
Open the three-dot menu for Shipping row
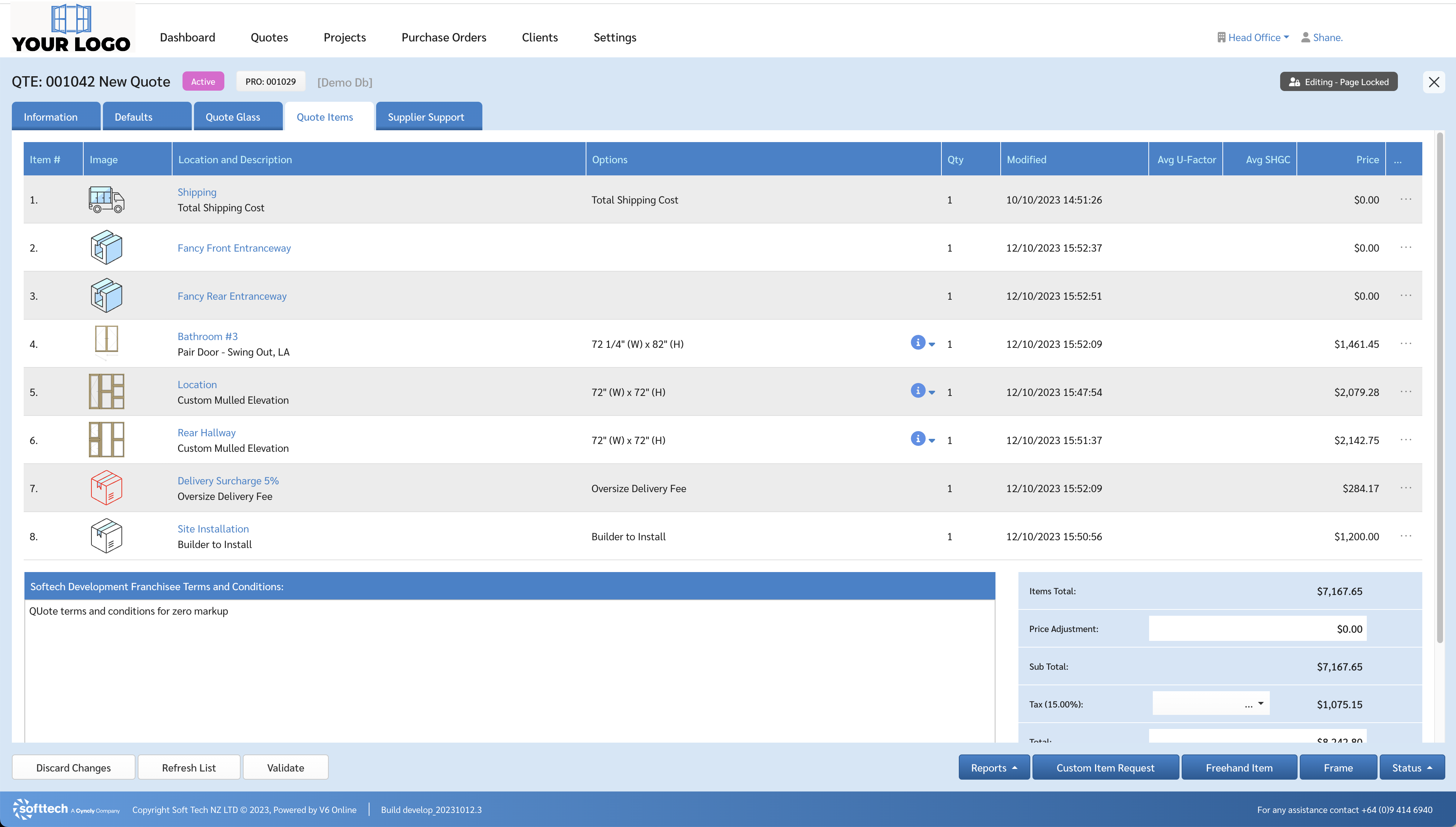pos(1405,199)
